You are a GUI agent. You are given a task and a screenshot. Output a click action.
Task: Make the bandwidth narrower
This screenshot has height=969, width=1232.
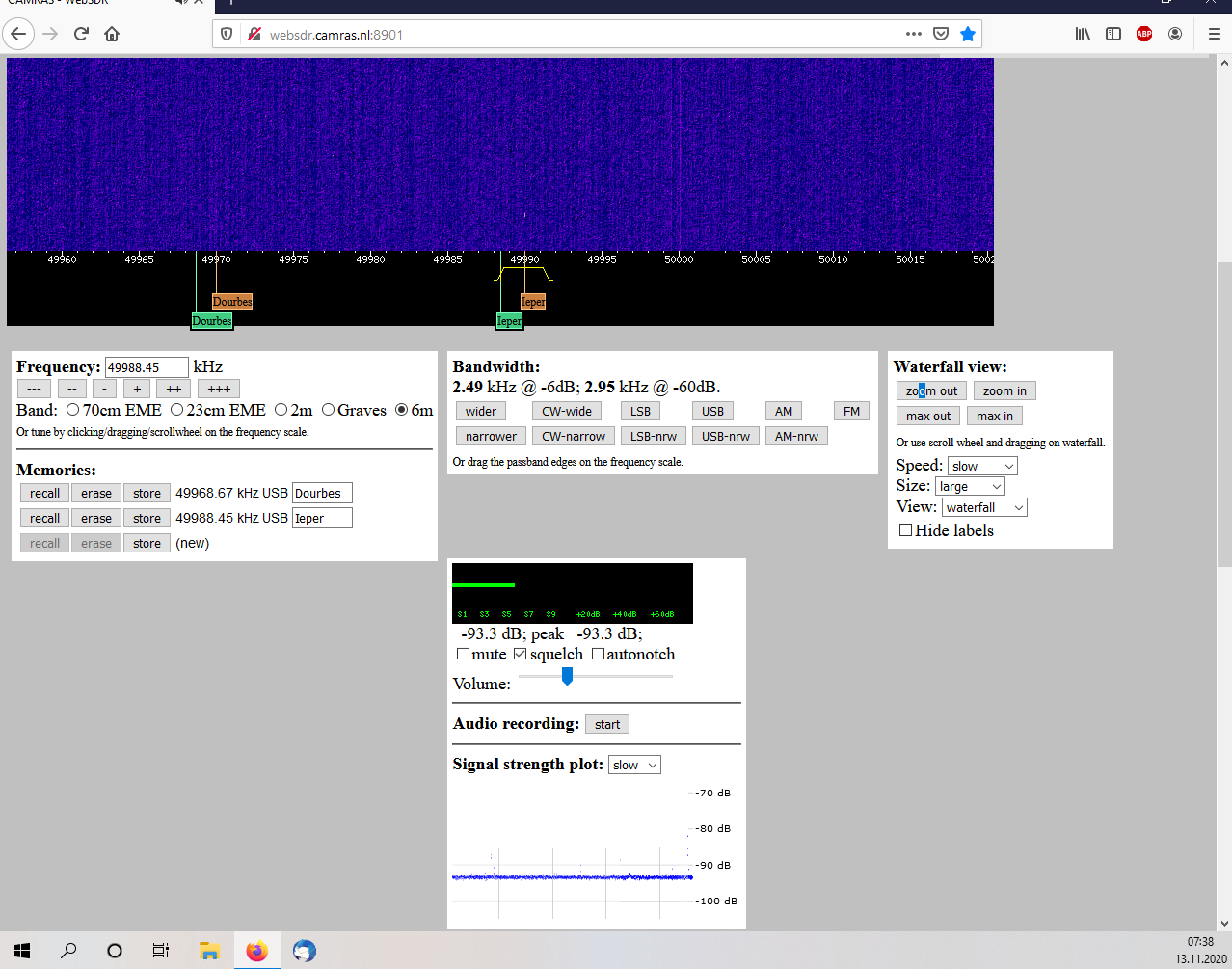[491, 436]
